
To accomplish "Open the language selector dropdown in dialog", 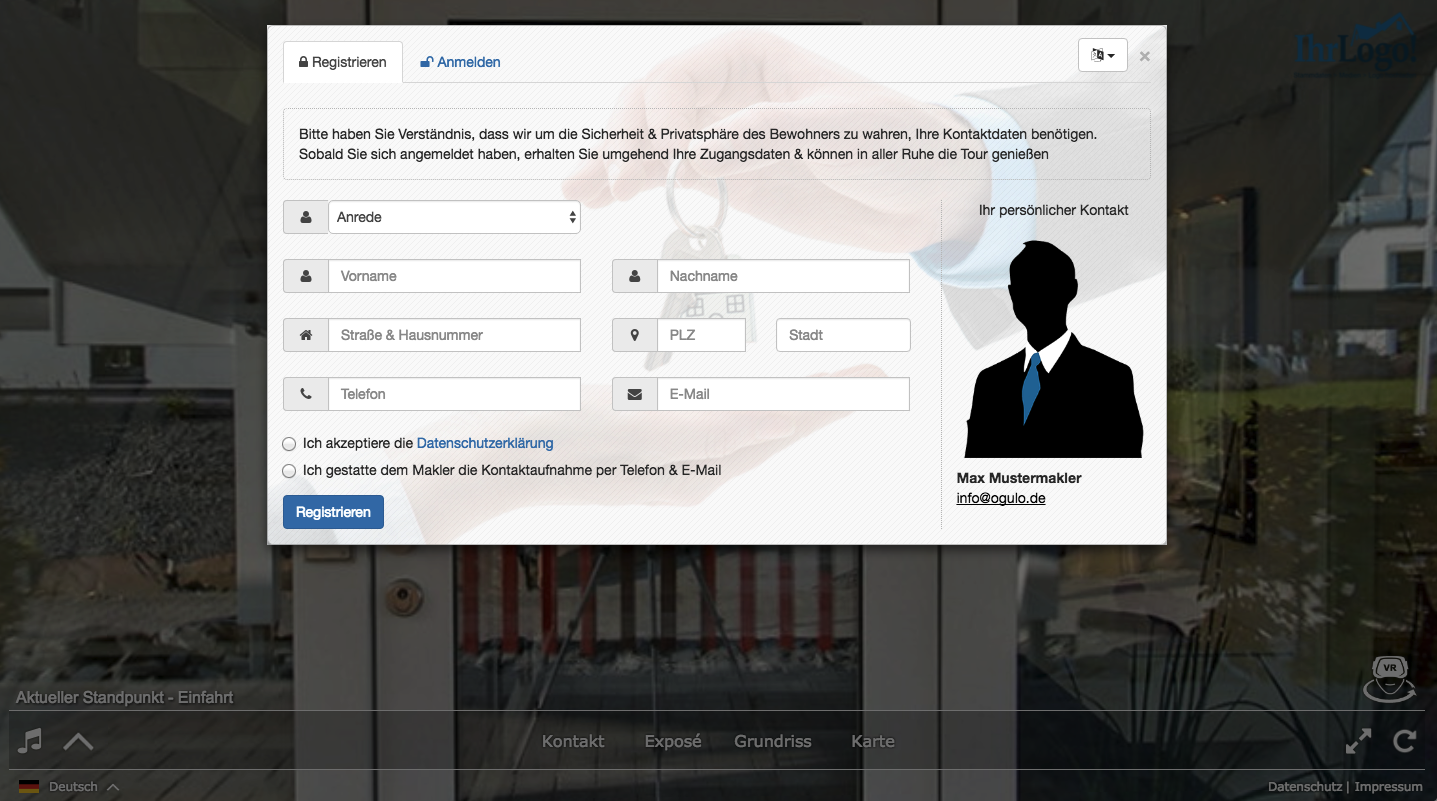I will click(1102, 55).
